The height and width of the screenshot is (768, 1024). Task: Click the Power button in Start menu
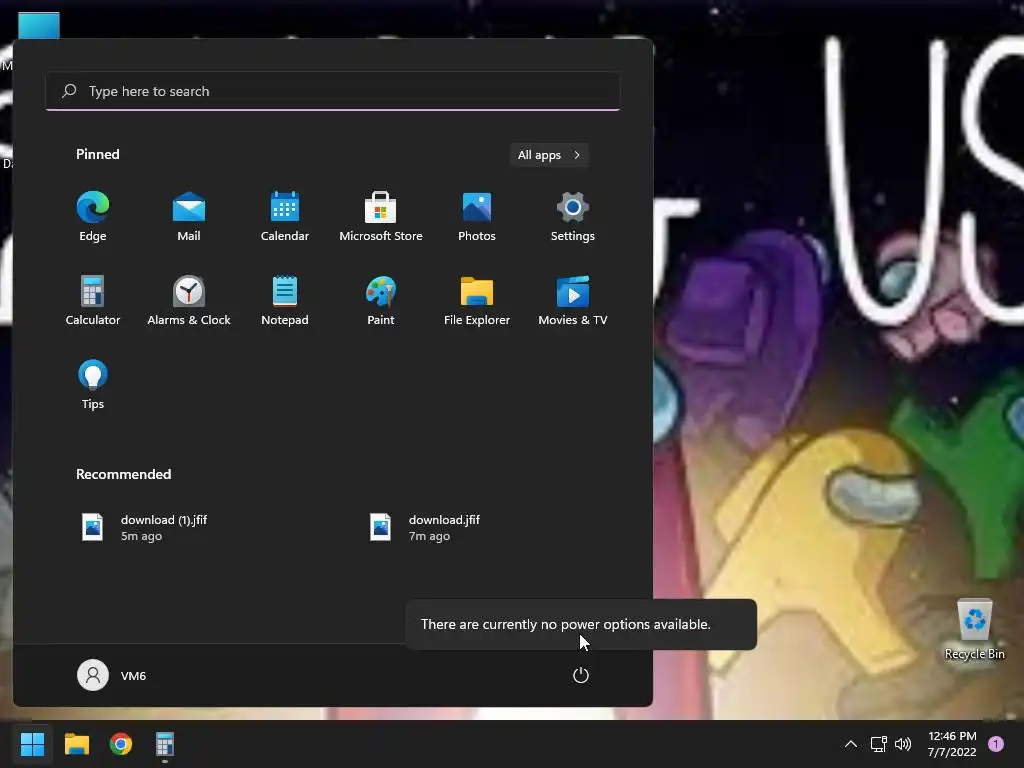(581, 675)
